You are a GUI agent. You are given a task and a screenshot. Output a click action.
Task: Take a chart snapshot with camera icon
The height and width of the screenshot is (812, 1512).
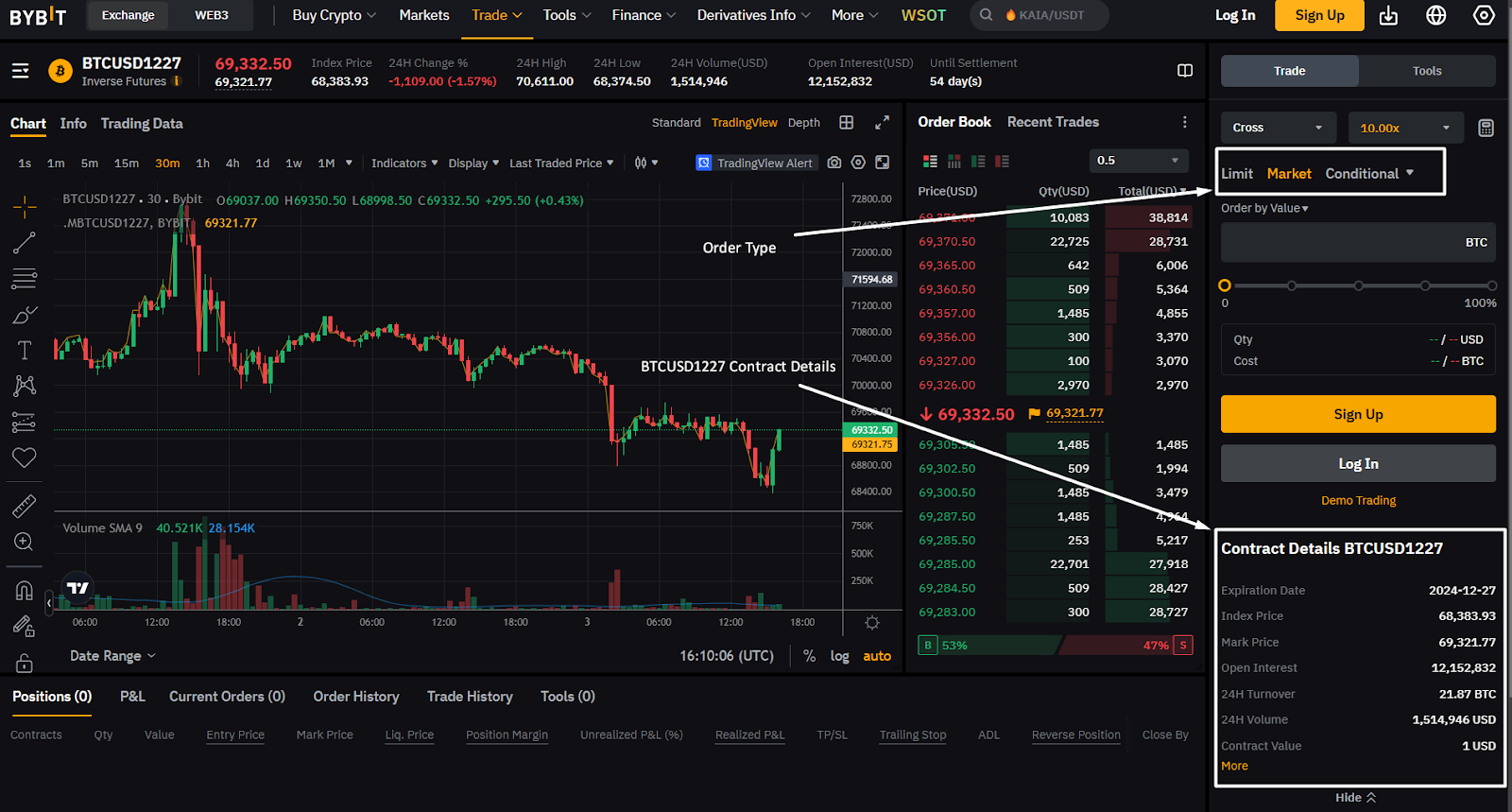[x=834, y=163]
